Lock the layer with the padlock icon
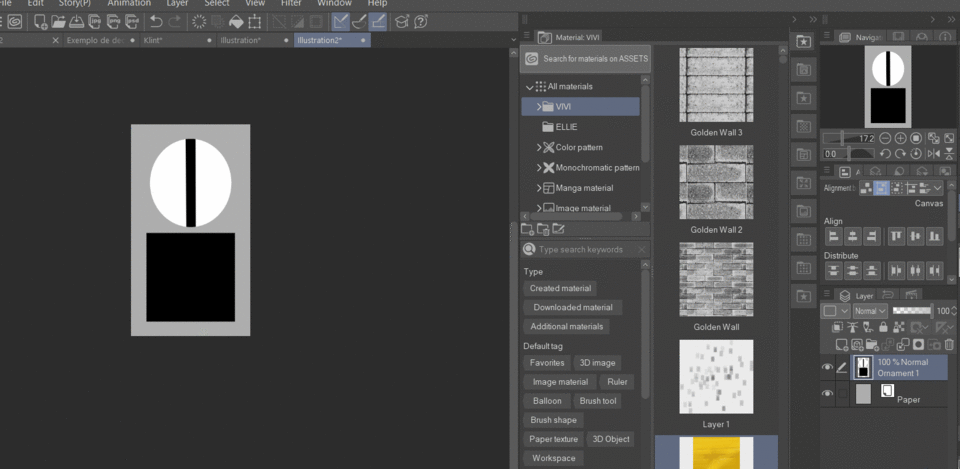The width and height of the screenshot is (960, 469). (x=885, y=327)
